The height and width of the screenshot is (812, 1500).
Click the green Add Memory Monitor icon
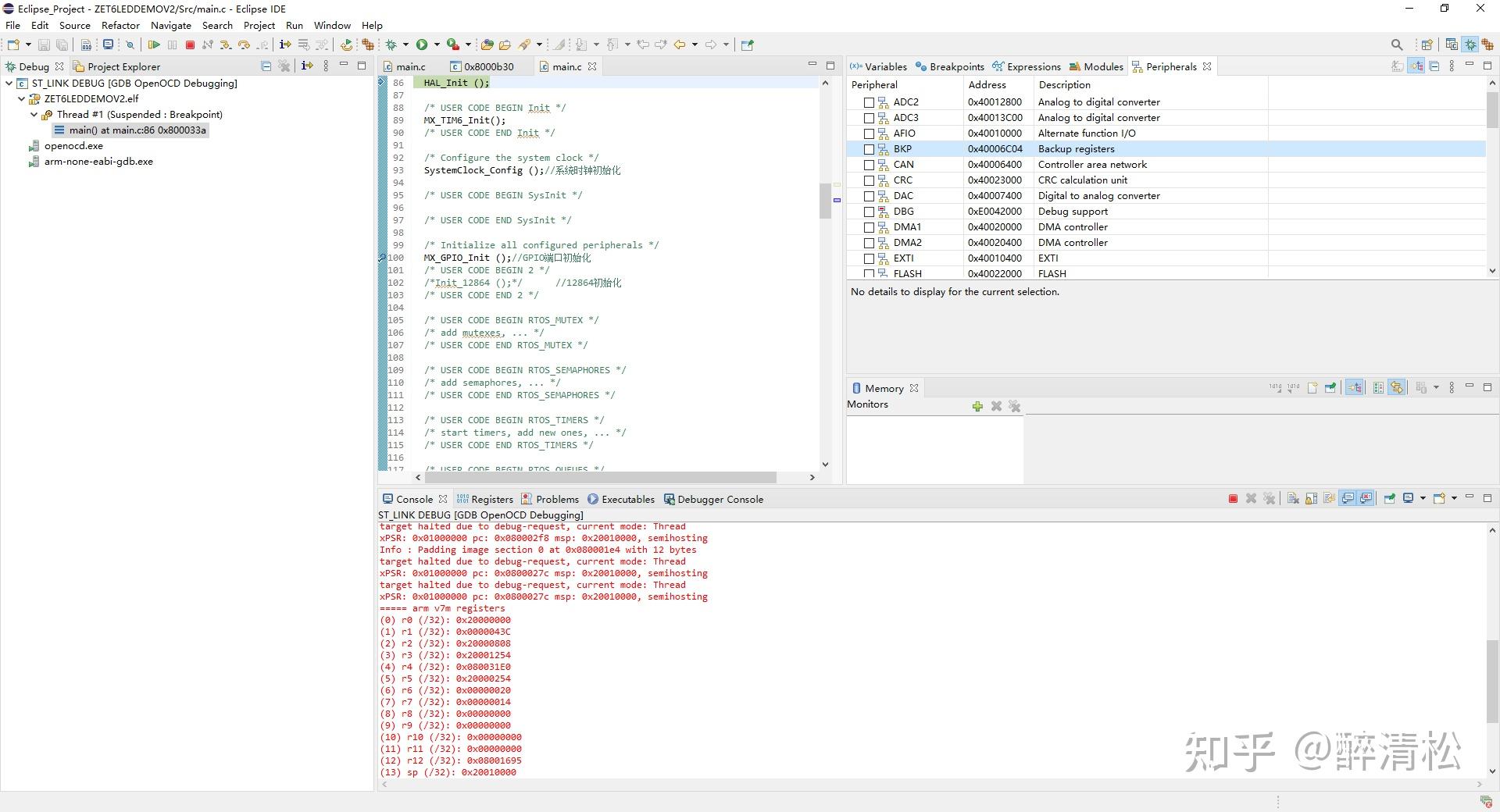[x=977, y=407]
